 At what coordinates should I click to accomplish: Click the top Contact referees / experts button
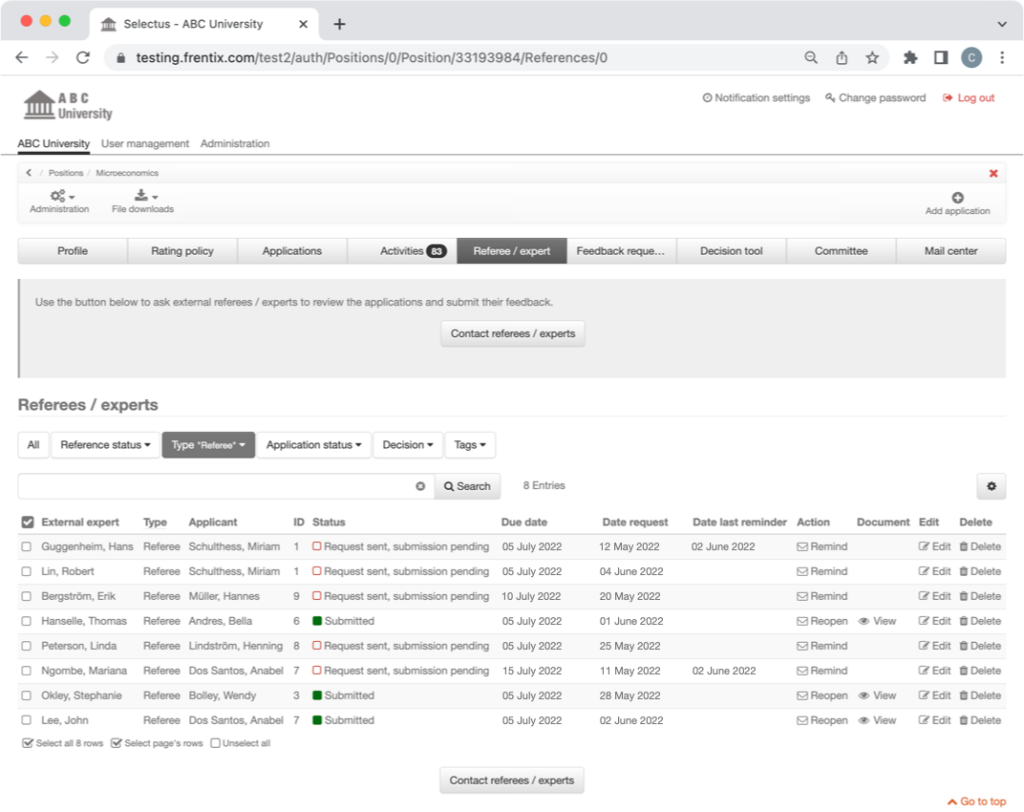tap(512, 333)
